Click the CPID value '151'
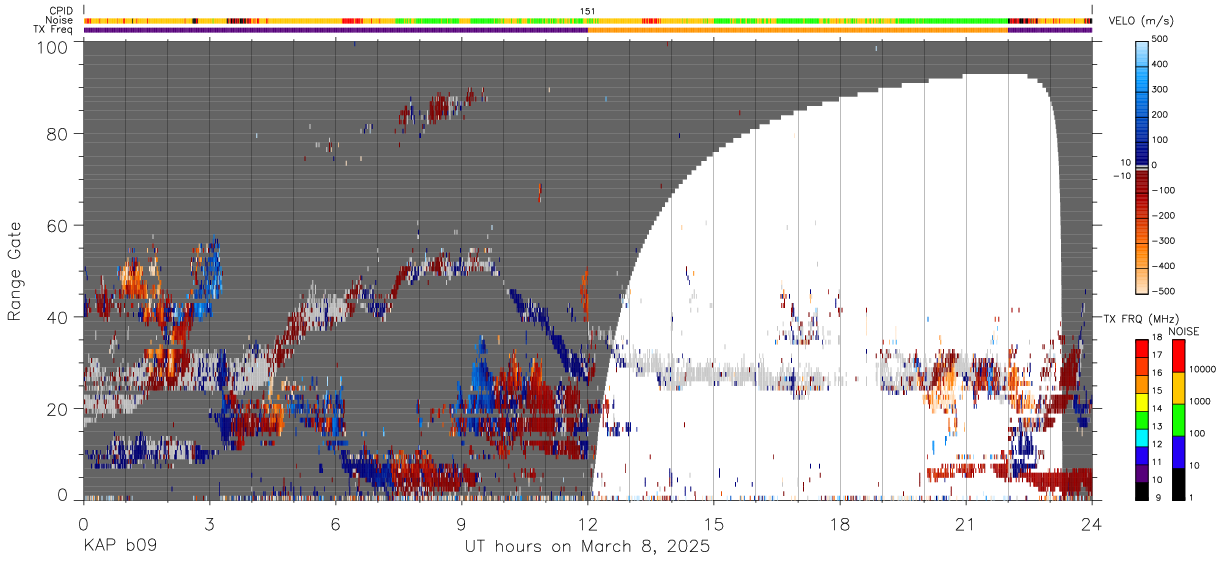 pos(588,11)
